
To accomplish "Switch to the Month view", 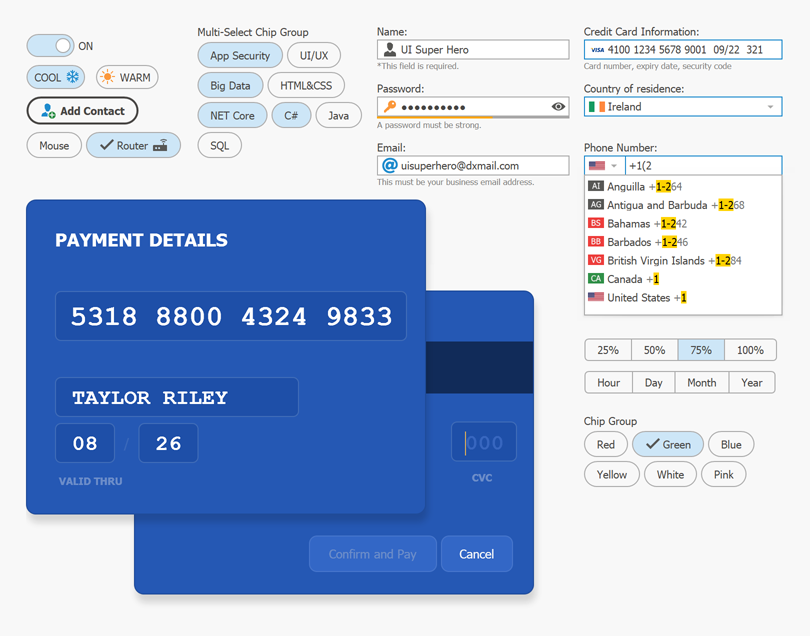I will [x=701, y=382].
